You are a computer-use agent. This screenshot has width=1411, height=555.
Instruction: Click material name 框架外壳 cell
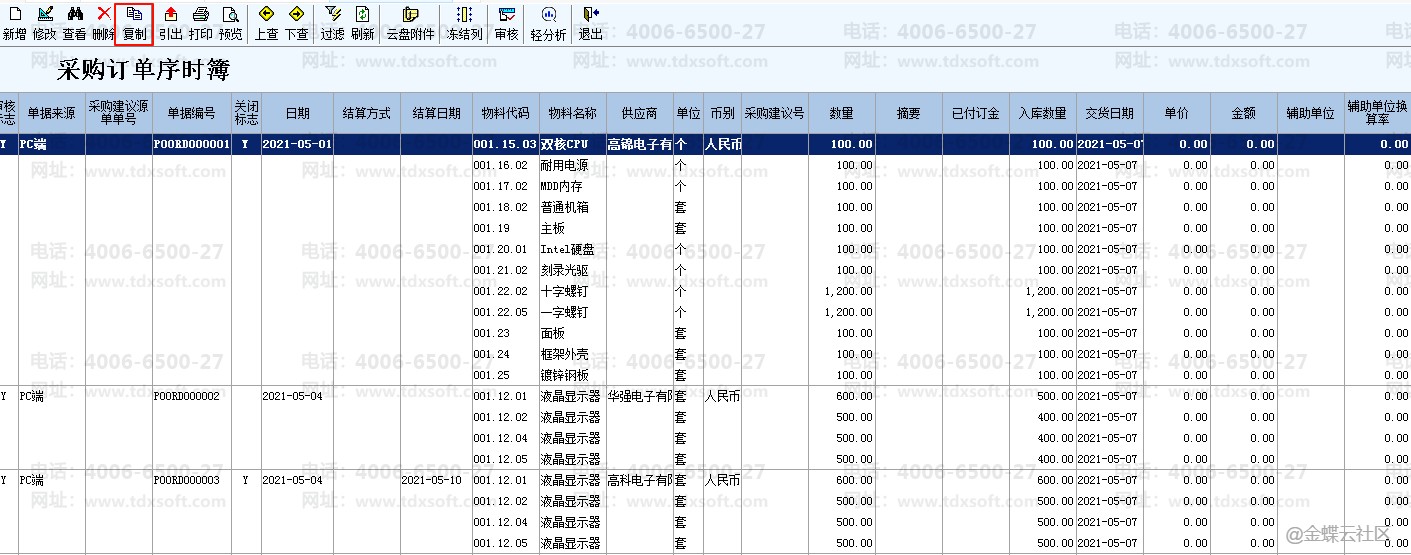572,354
